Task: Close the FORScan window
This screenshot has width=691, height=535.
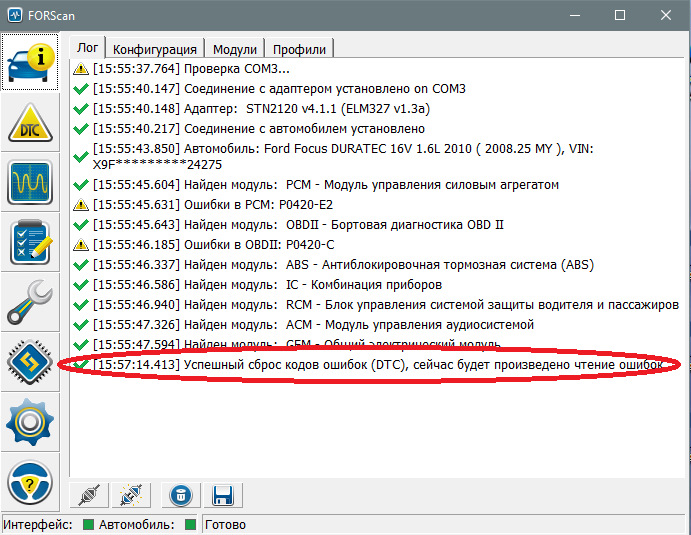Action: pos(665,15)
